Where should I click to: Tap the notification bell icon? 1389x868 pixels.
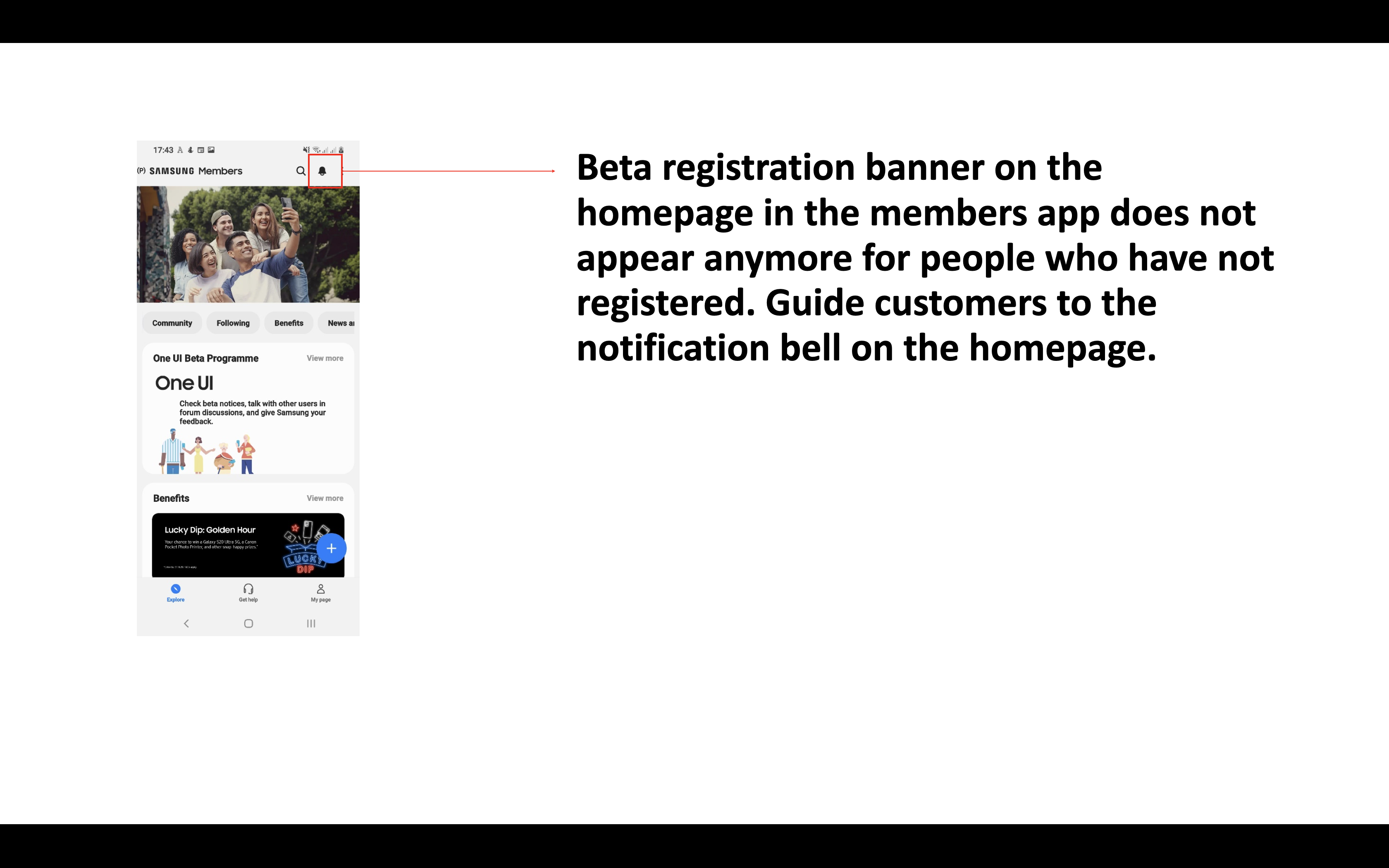click(322, 171)
